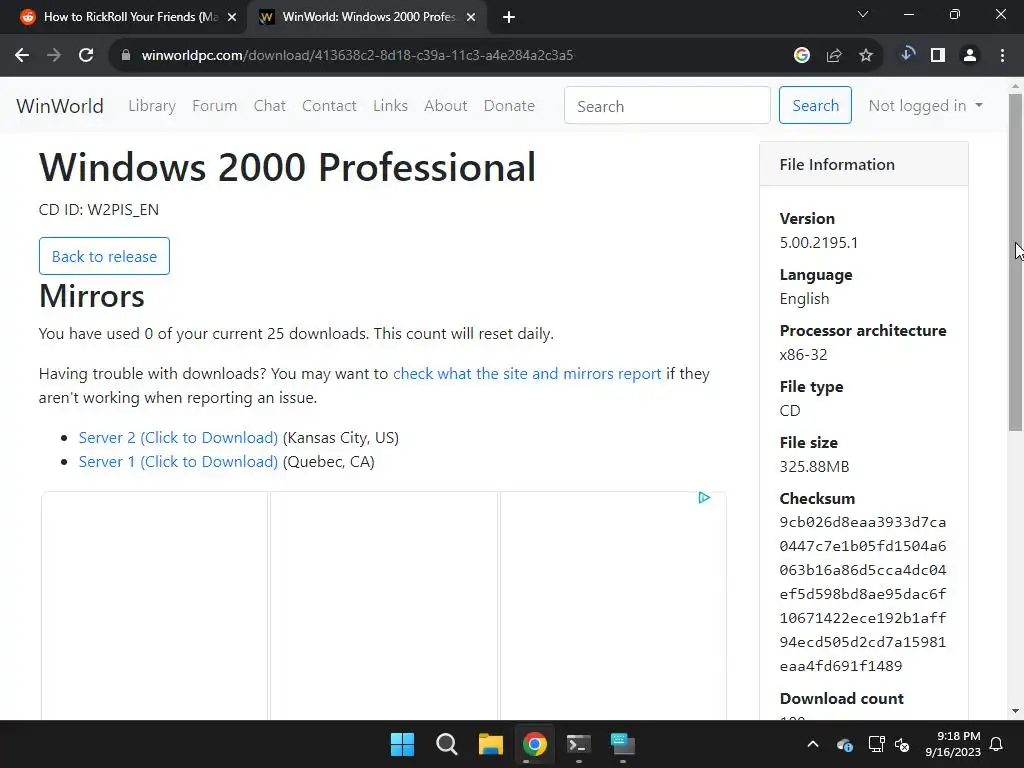Share this page using the share icon
The width and height of the screenshot is (1024, 768).
[x=834, y=56]
